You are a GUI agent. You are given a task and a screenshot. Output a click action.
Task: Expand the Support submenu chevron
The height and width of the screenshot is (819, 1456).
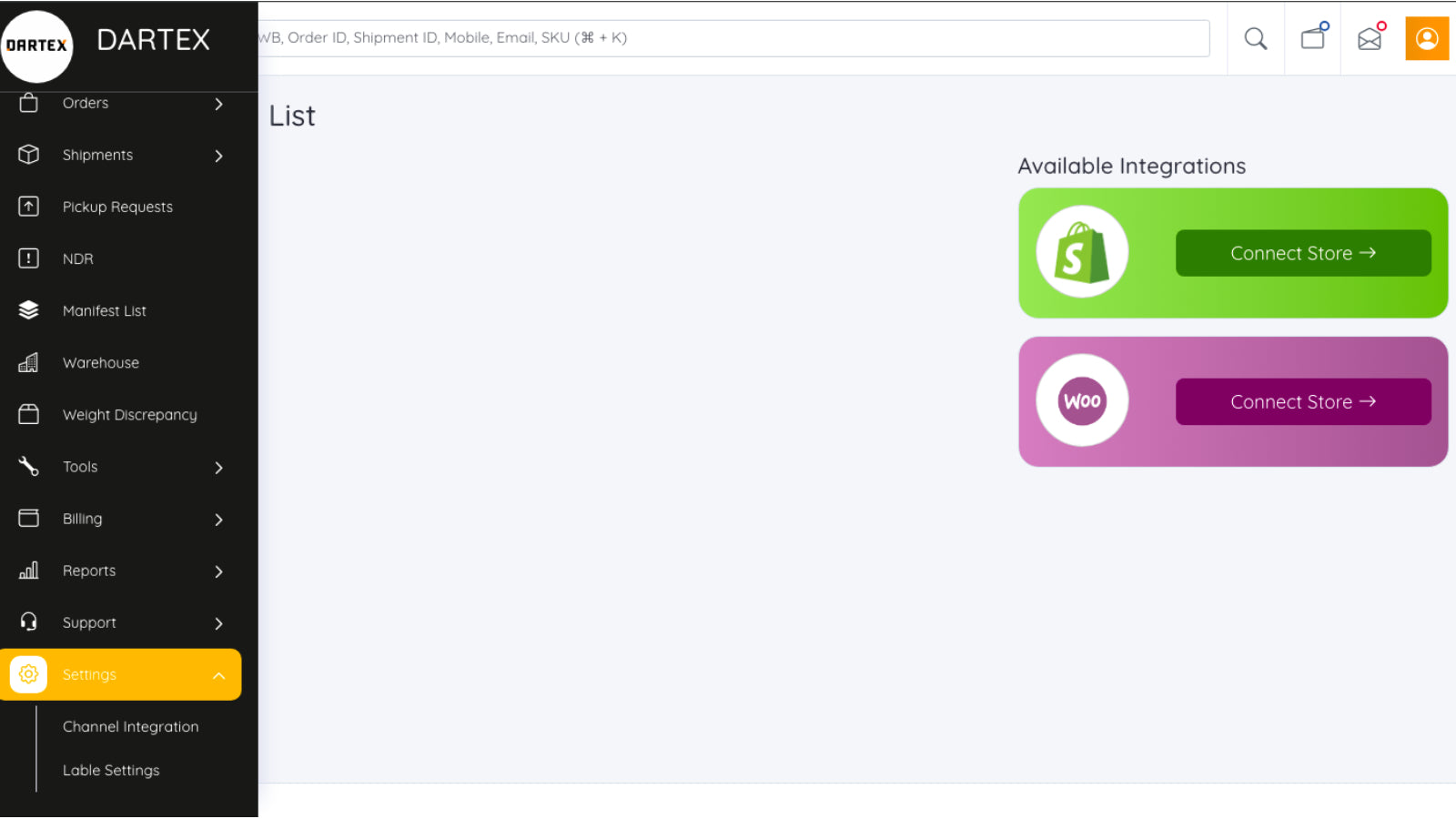[x=218, y=623]
